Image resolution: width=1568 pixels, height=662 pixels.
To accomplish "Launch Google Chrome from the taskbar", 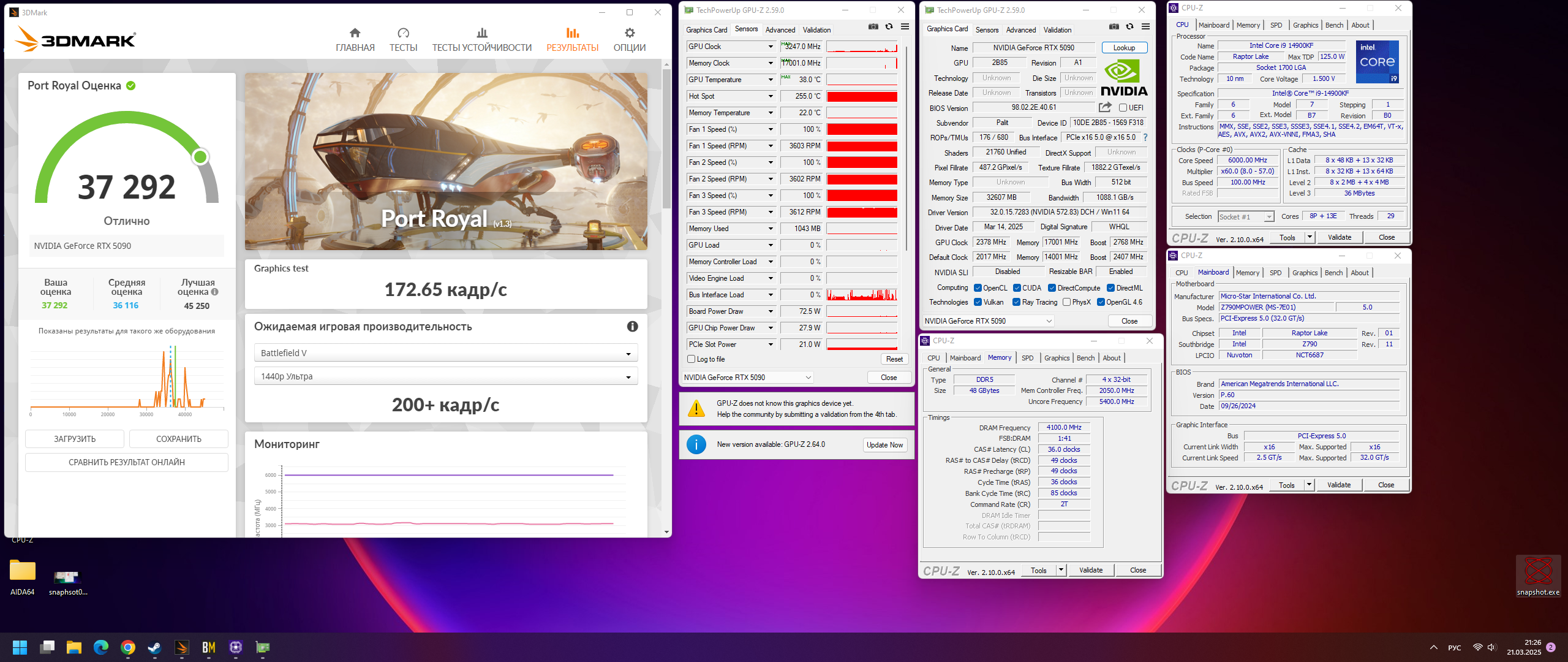I will click(128, 647).
